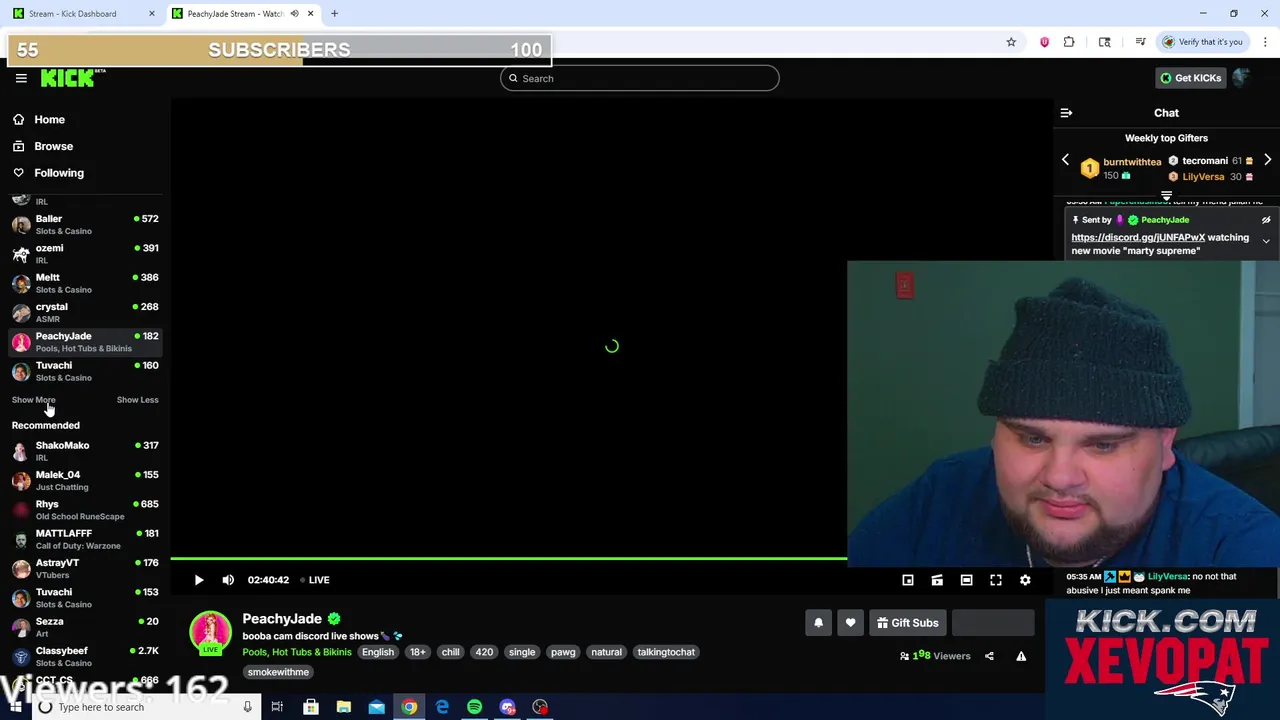Image resolution: width=1280 pixels, height=720 pixels.
Task: Toggle theater mode in player
Action: [966, 580]
